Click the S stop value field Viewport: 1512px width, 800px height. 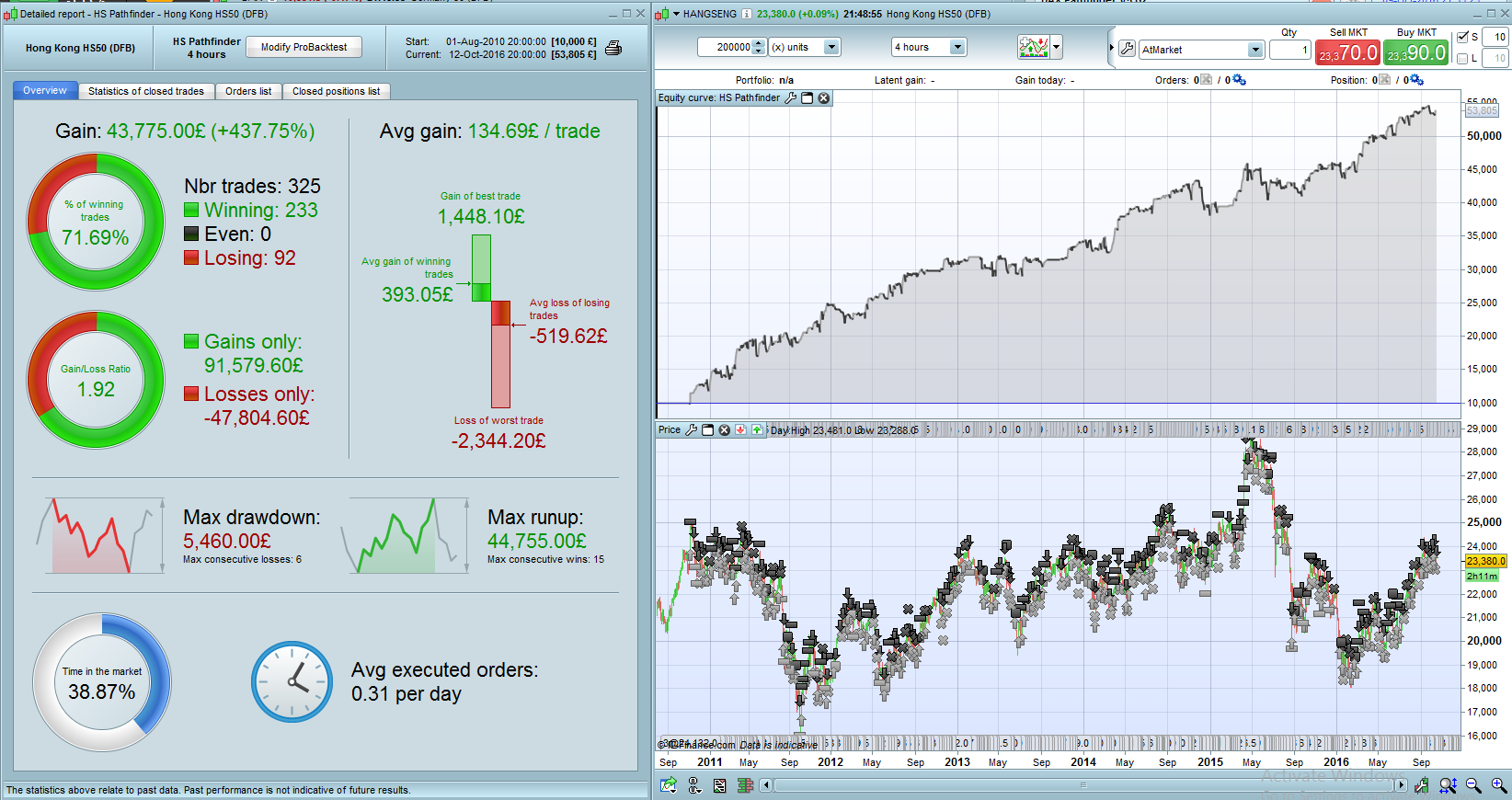pyautogui.click(x=1495, y=37)
